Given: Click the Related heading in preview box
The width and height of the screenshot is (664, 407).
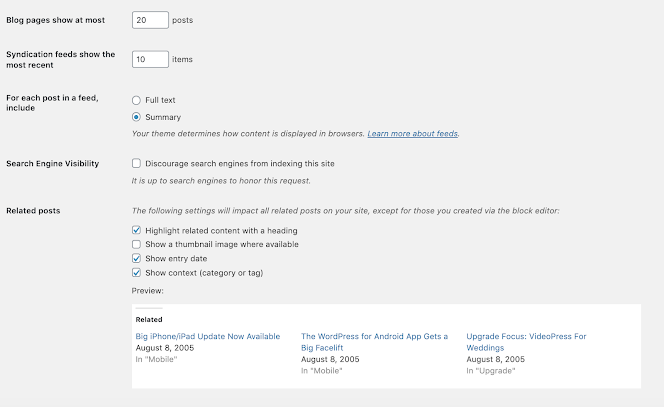Looking at the screenshot, I should (149, 320).
